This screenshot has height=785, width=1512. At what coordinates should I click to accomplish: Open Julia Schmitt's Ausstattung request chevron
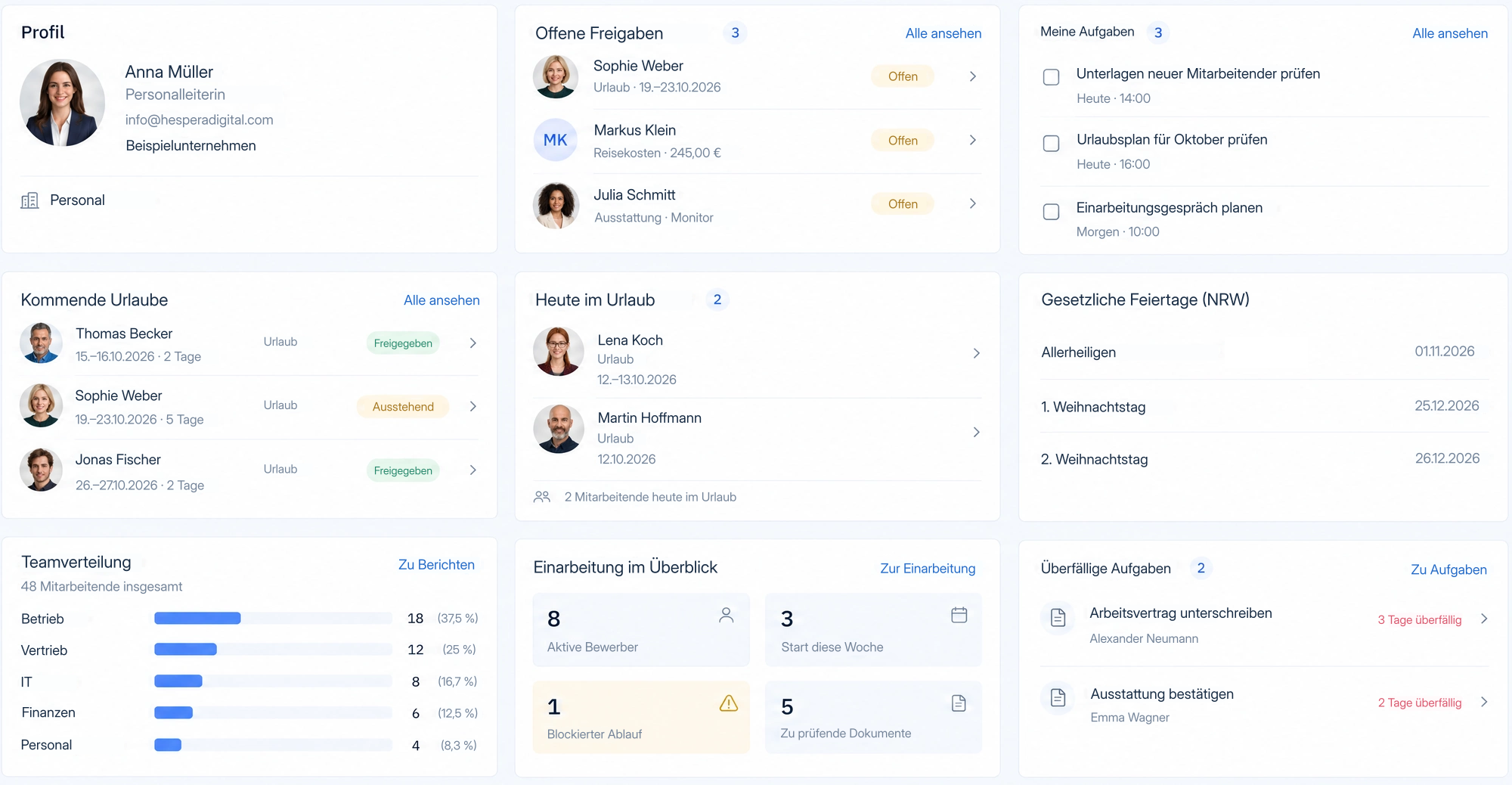point(973,203)
